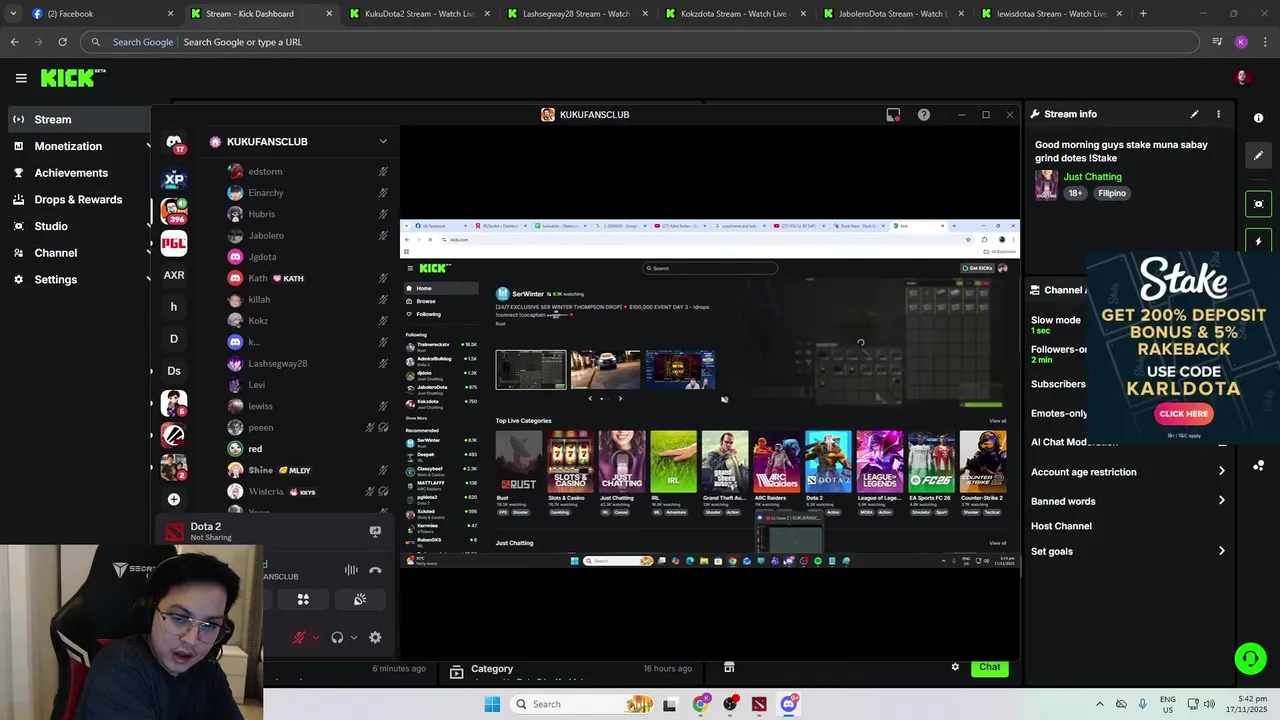Click the green Chat button
The image size is (1280, 720).
coord(989,667)
